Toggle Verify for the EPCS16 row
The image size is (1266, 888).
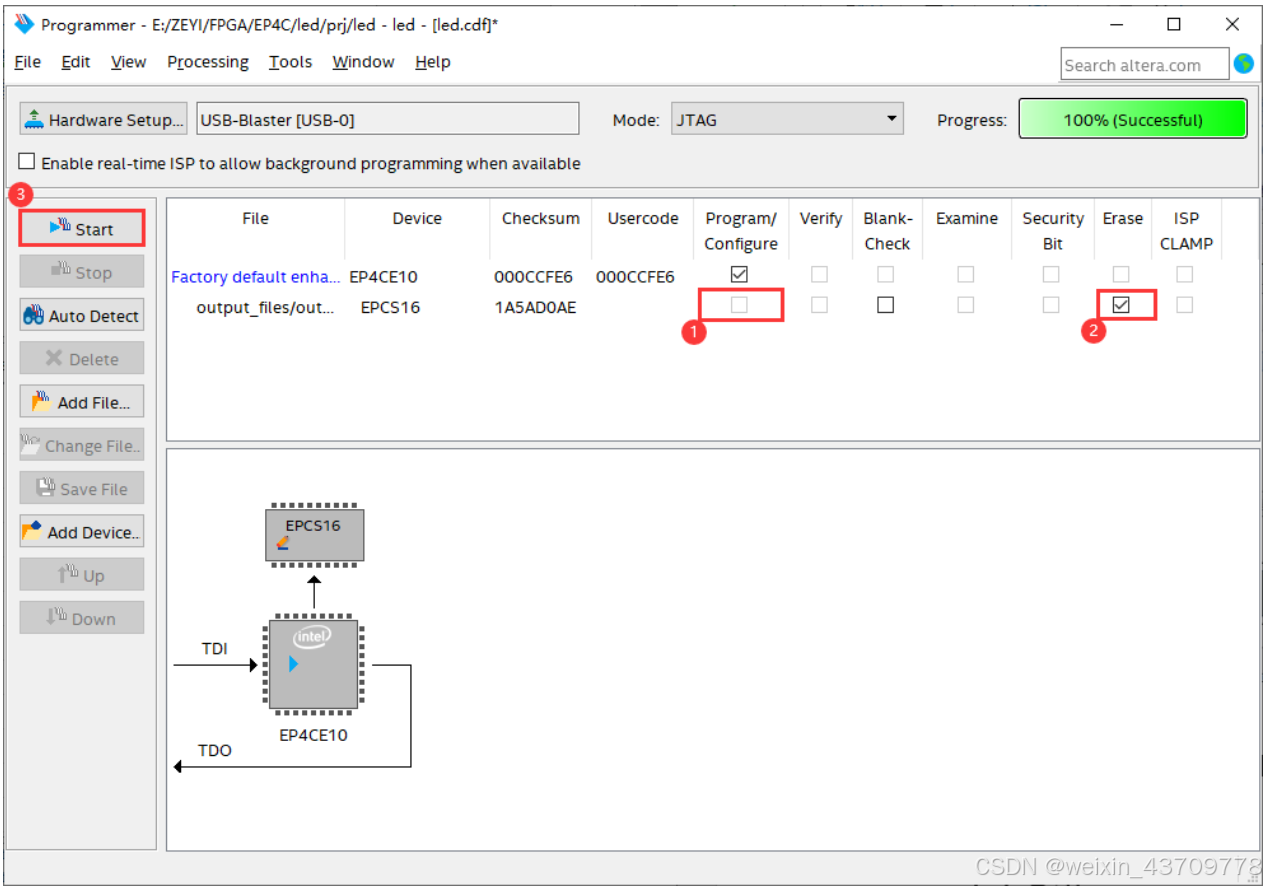(x=819, y=305)
